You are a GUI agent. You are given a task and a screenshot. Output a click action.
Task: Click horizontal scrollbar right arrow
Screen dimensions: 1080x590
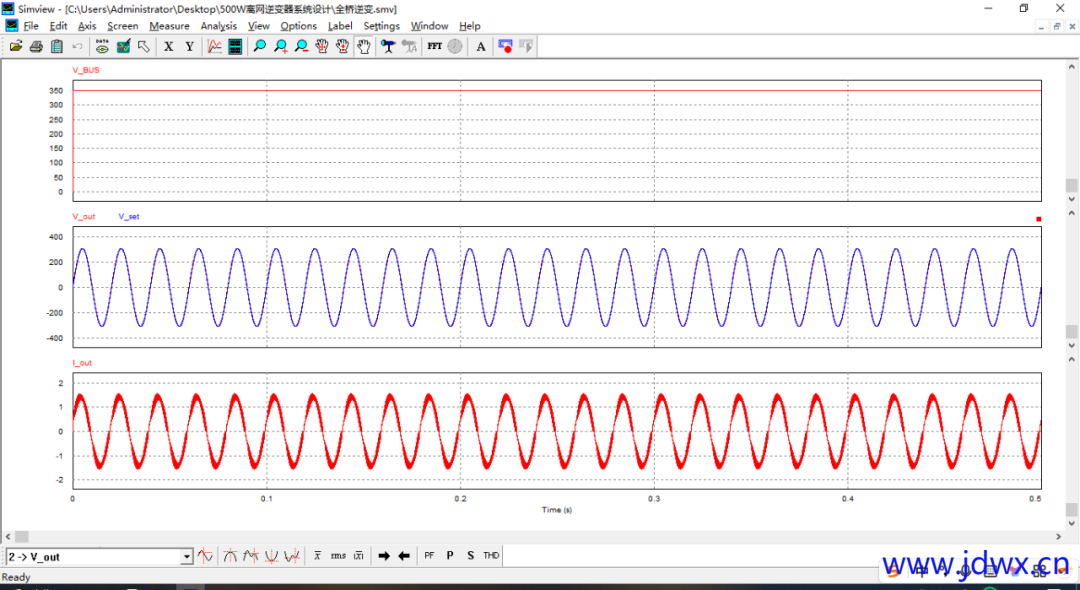(x=1061, y=536)
